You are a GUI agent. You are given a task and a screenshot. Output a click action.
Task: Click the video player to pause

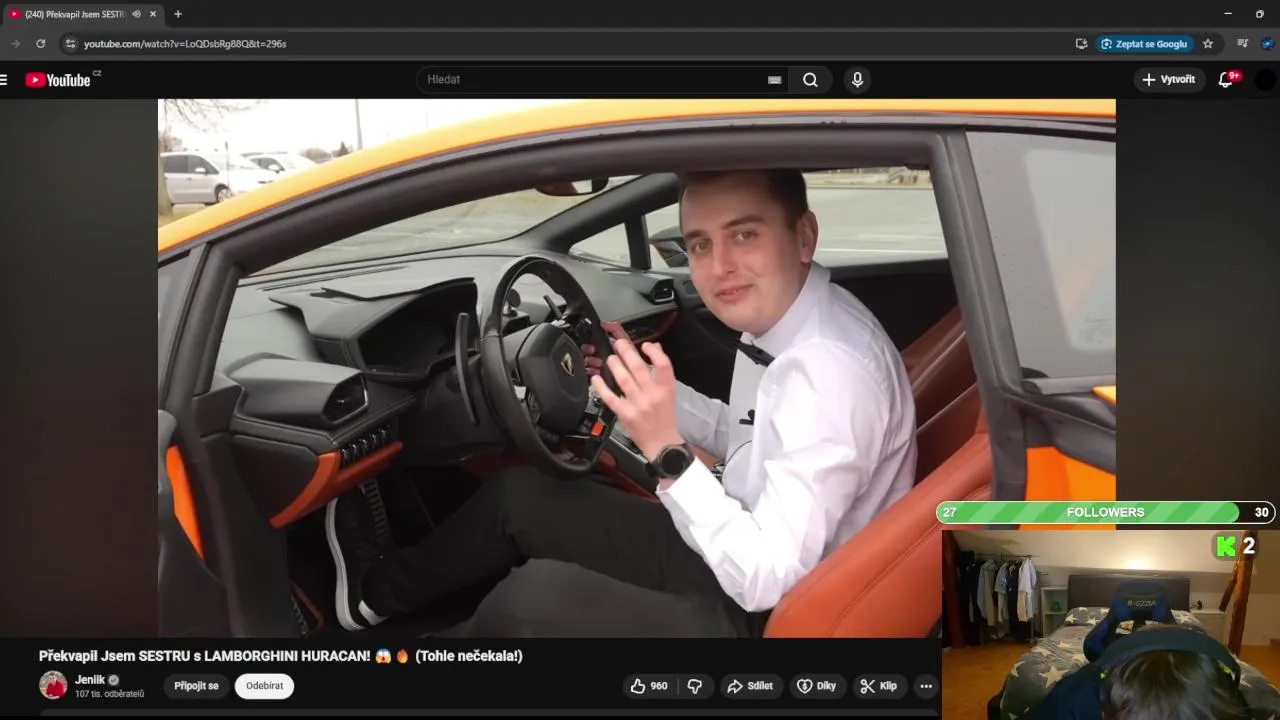[636, 368]
